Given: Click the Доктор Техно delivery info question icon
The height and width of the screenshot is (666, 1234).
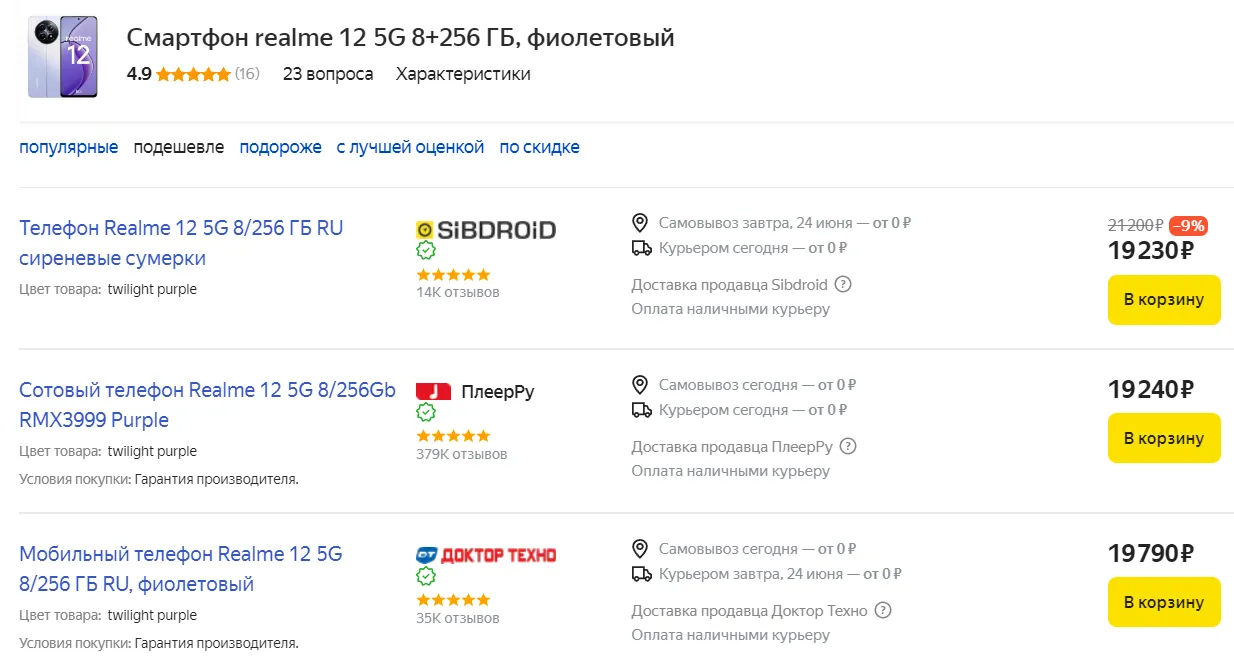Looking at the screenshot, I should coord(882,611).
